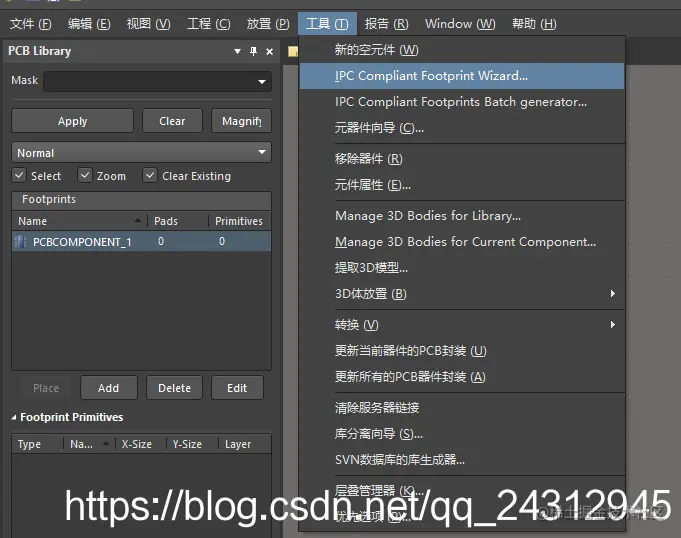Close the PCB Library panel

[270, 52]
